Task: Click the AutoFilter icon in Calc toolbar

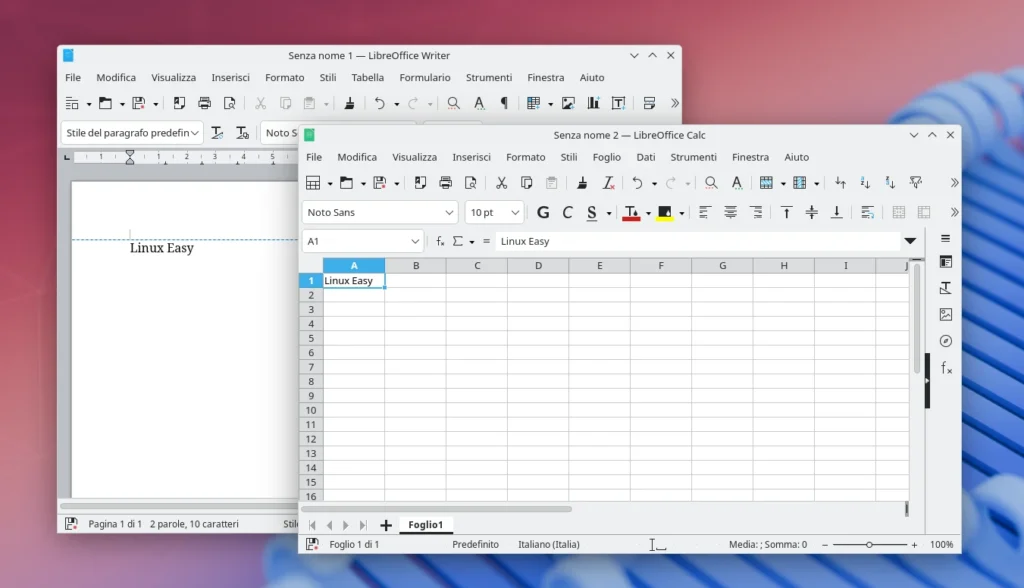Action: click(915, 183)
